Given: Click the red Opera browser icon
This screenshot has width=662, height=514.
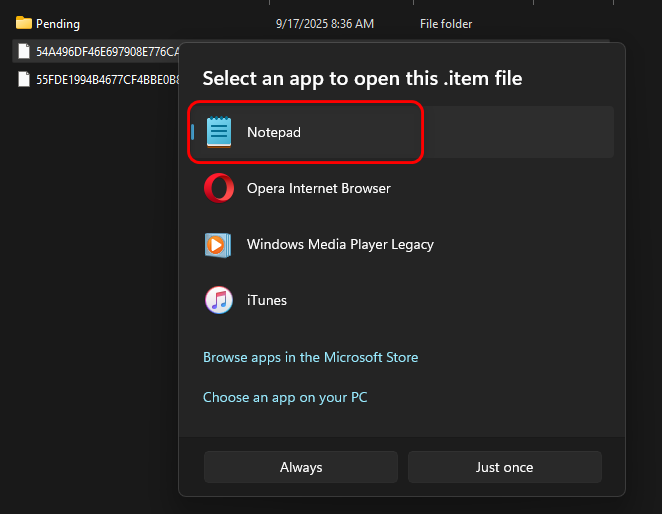Looking at the screenshot, I should 219,188.
